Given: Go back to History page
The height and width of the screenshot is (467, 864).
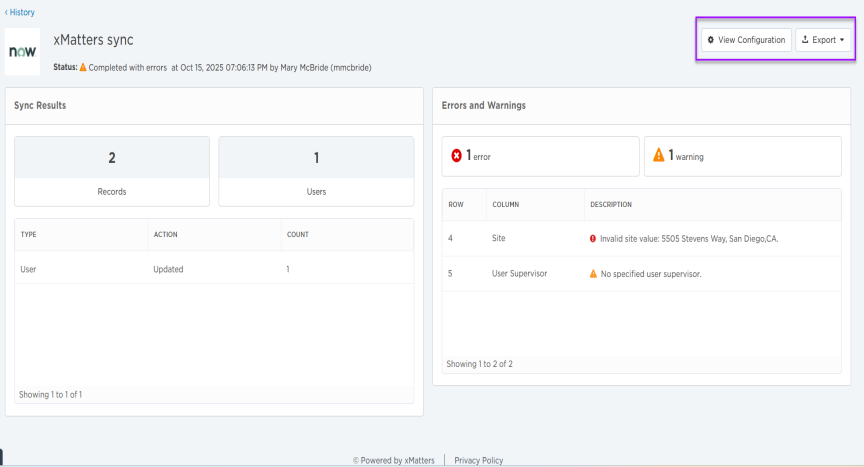Looking at the screenshot, I should [x=20, y=12].
